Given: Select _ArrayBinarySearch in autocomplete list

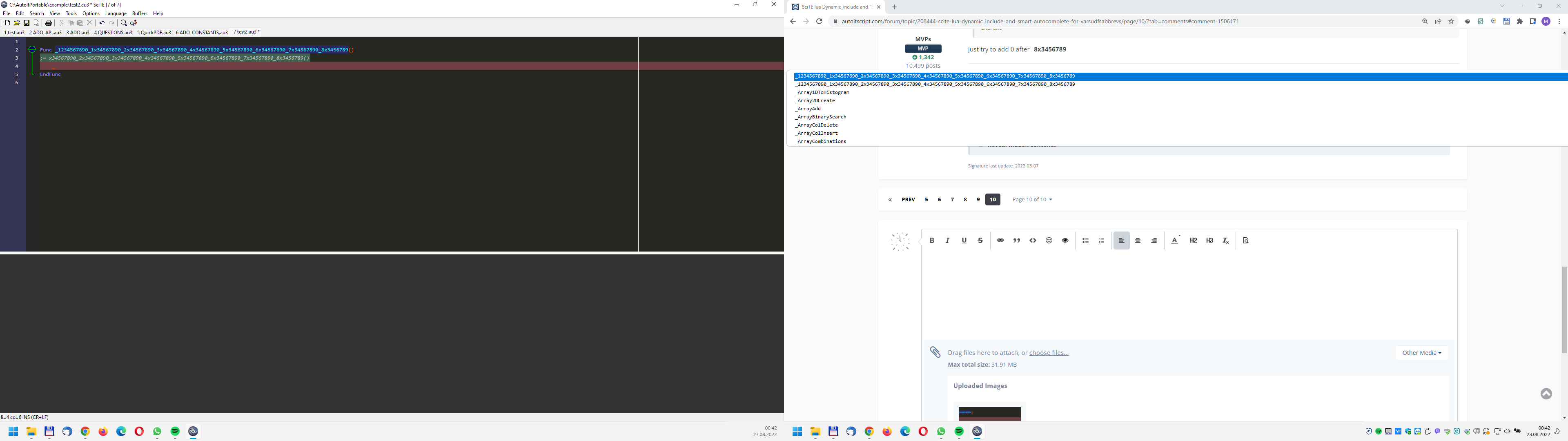Looking at the screenshot, I should 820,117.
